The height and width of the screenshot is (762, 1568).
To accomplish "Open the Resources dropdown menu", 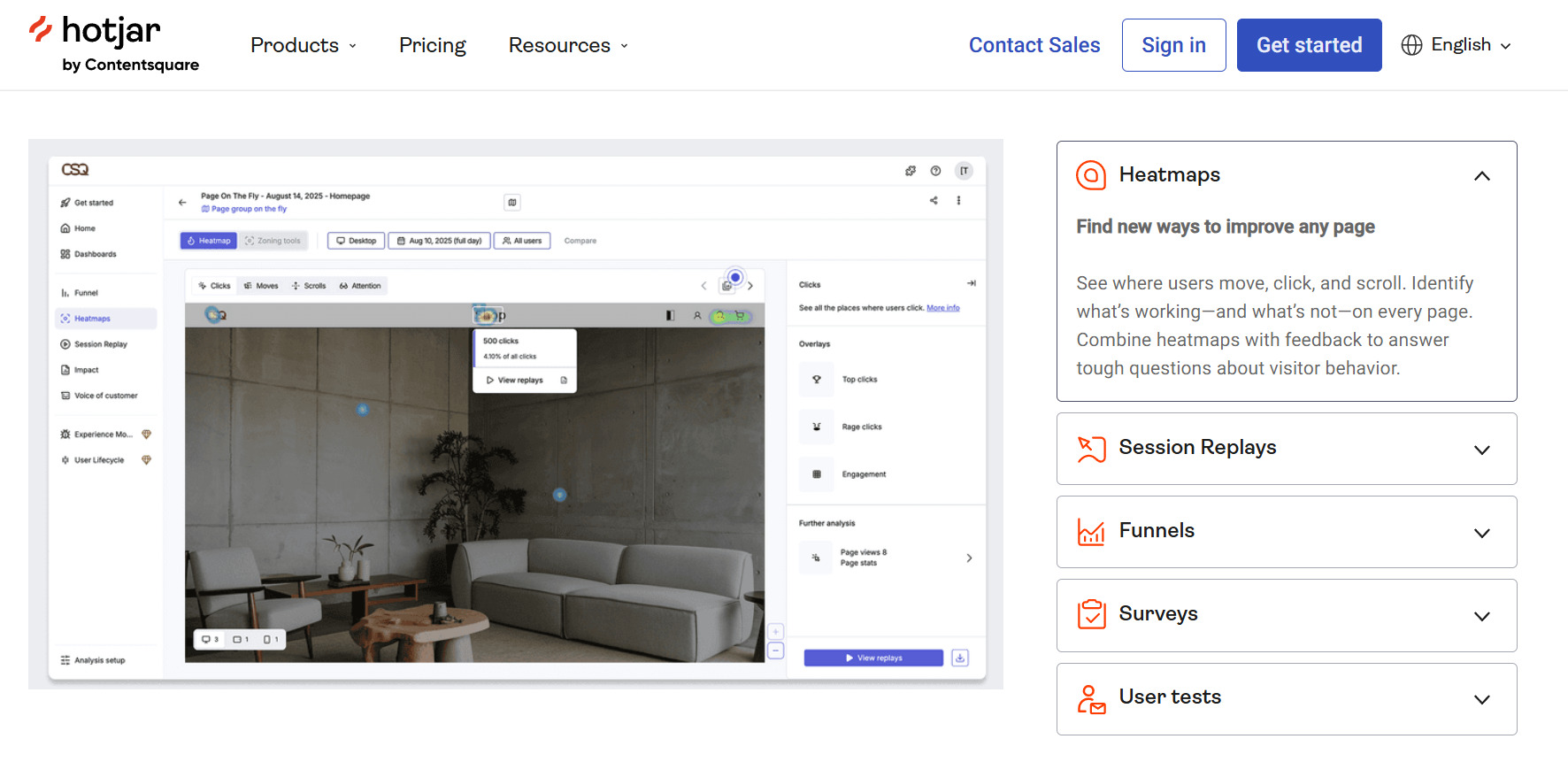I will point(567,45).
